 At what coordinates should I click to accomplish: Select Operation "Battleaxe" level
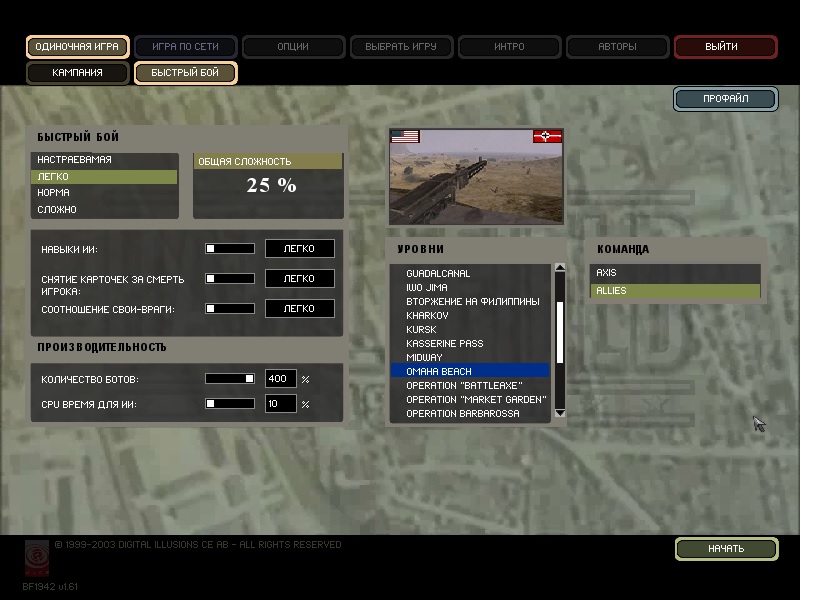(x=470, y=385)
